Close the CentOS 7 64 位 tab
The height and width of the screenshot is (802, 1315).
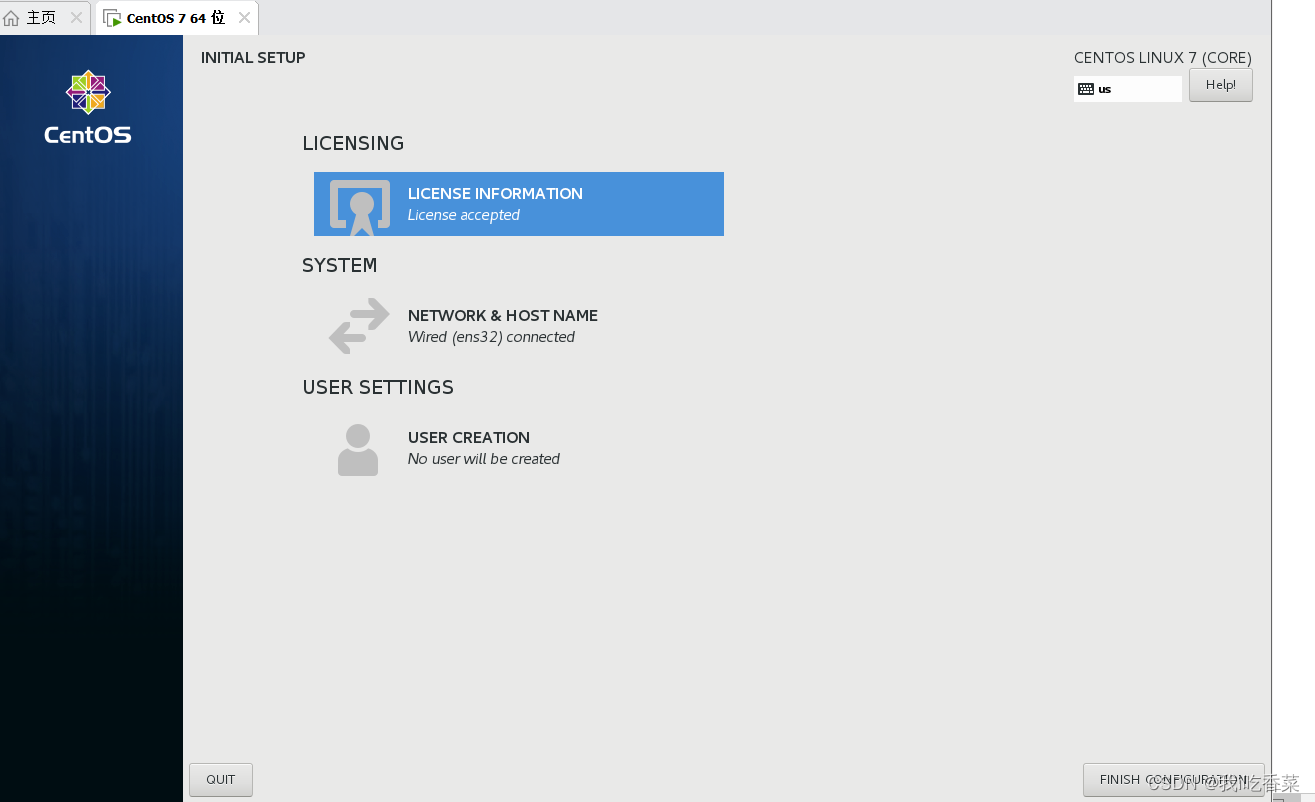[244, 18]
